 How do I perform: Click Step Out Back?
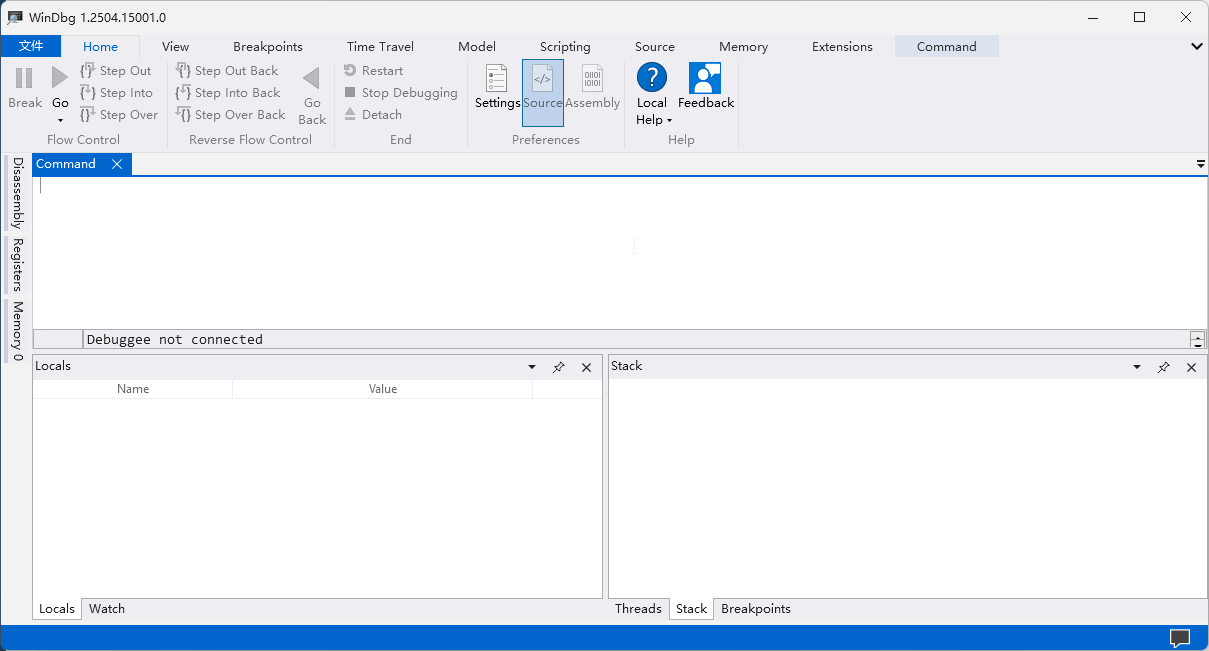(227, 71)
